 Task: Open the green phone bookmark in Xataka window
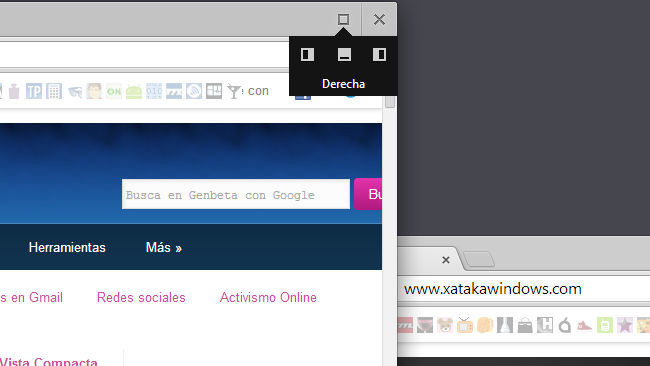tap(605, 325)
